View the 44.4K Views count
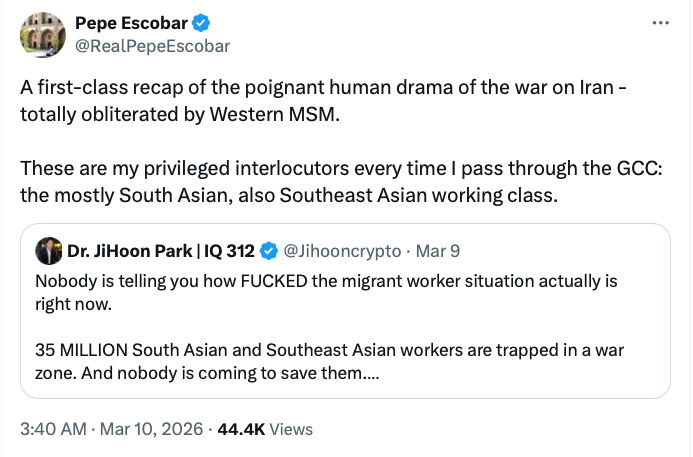This screenshot has height=457, width=693. coord(265,429)
